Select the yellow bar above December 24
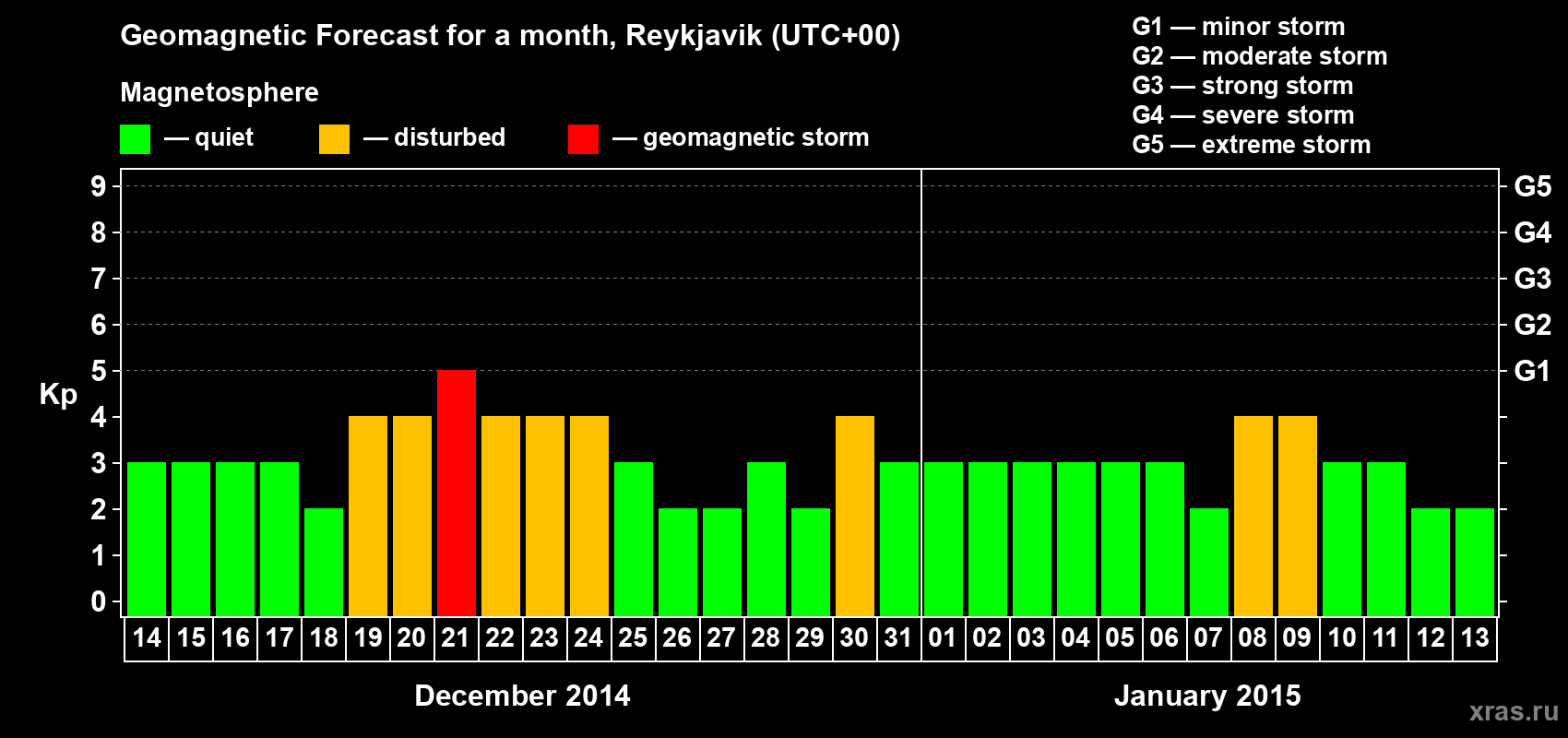 [x=589, y=516]
